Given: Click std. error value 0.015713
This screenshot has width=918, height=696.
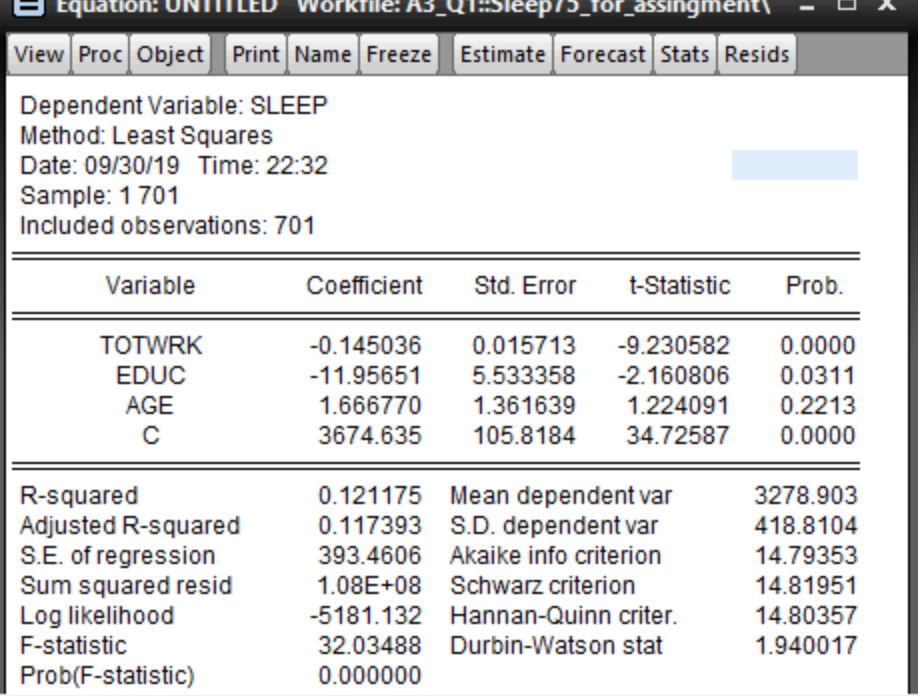Looking at the screenshot, I should coord(524,345).
